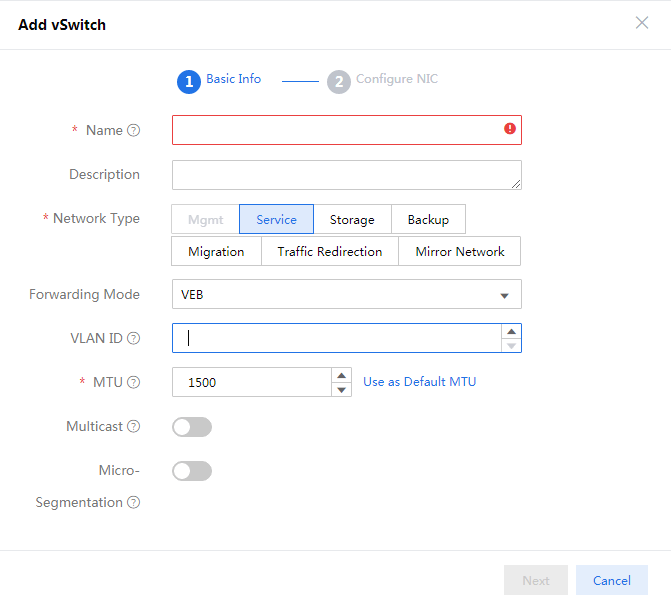Click into the Description text area

point(347,175)
